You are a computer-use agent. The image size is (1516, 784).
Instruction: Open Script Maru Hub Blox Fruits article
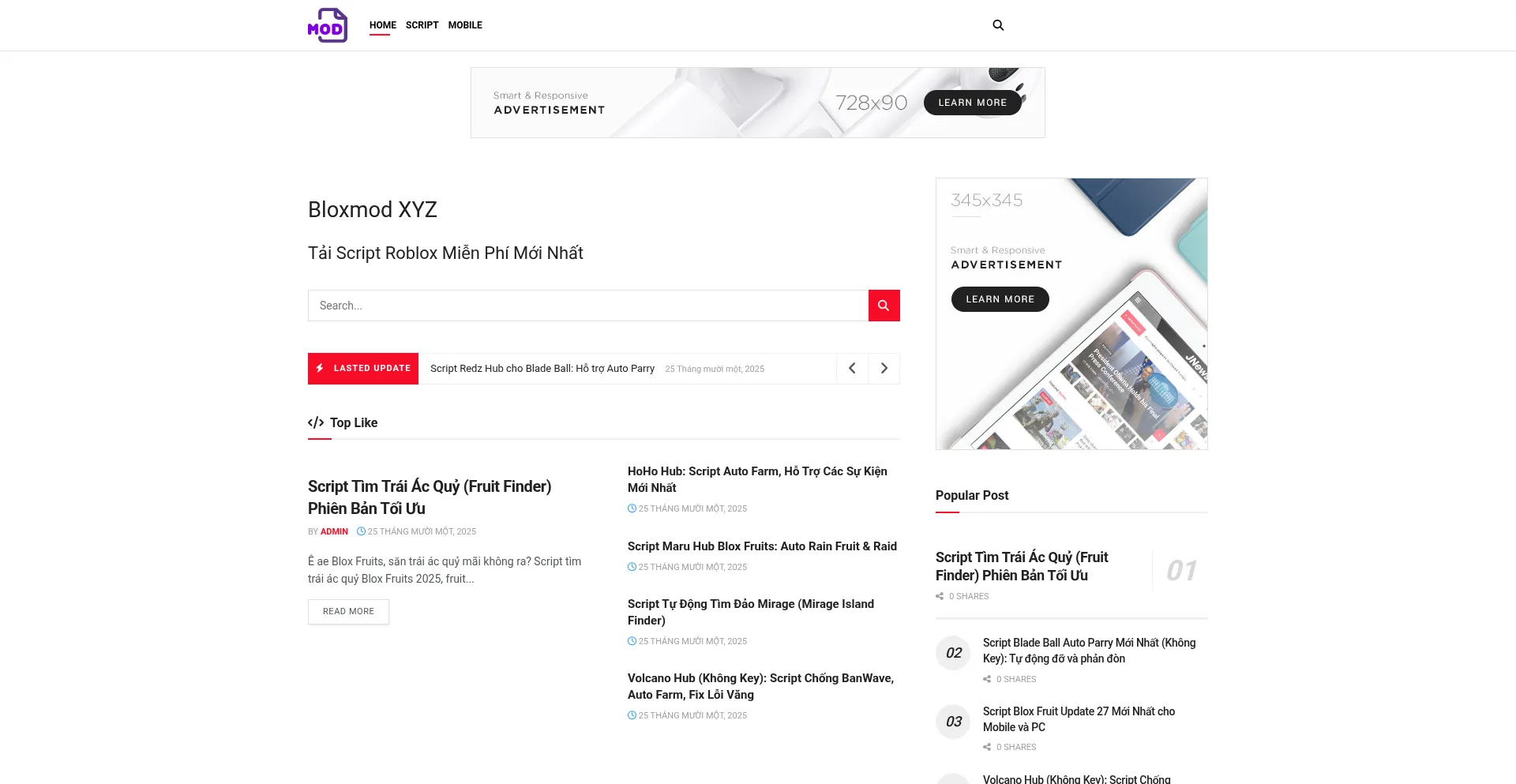(x=762, y=546)
